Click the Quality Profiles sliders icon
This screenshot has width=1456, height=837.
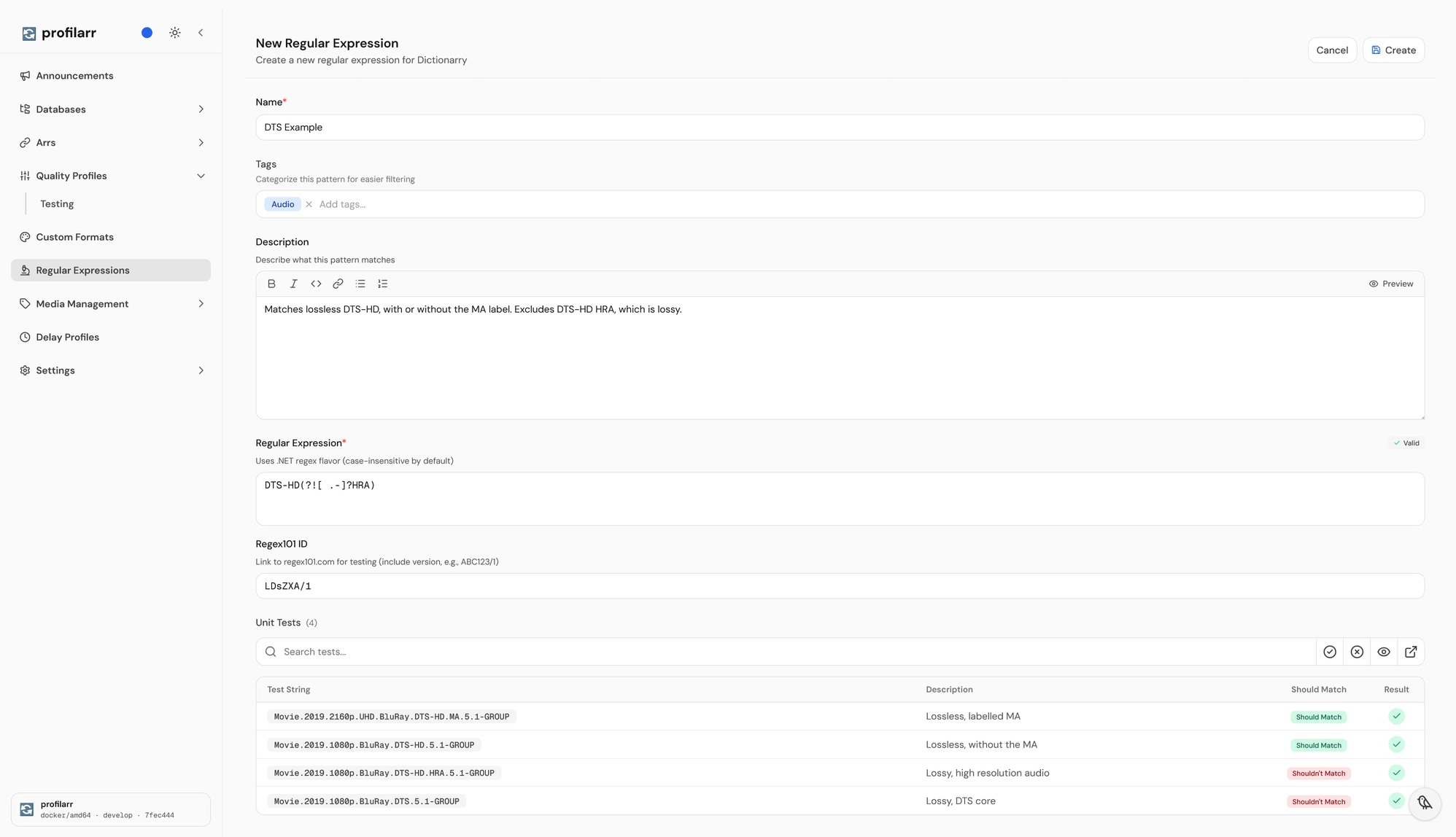point(25,176)
